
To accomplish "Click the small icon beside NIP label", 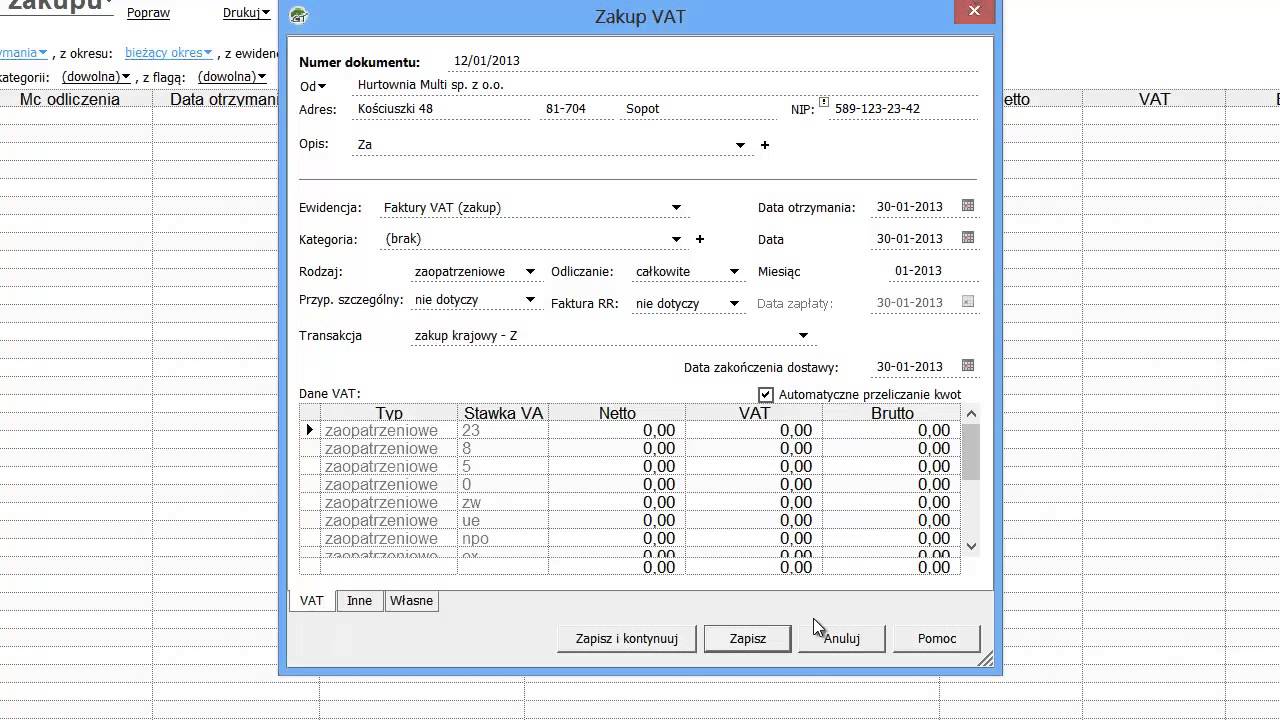I will click(824, 102).
